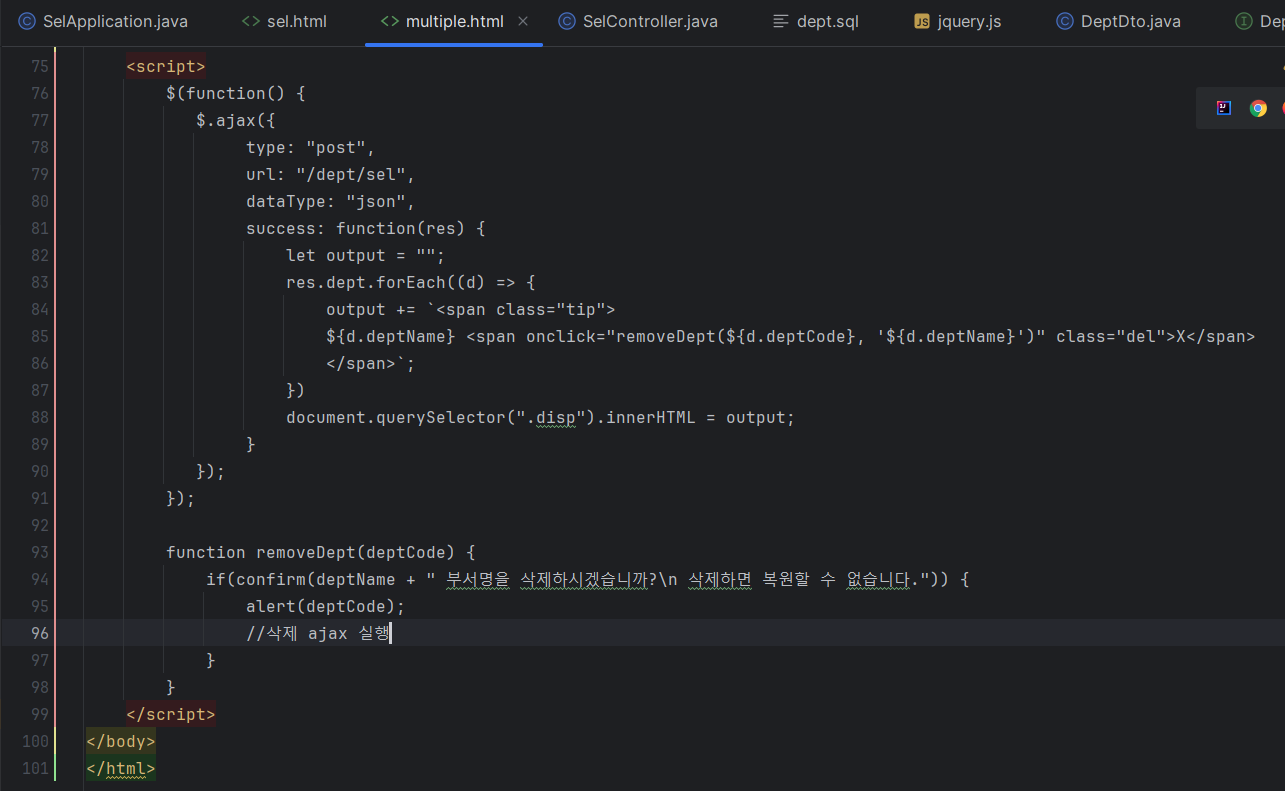The width and height of the screenshot is (1285, 791).
Task: Open the DeptDto.java tab
Action: (1119, 21)
